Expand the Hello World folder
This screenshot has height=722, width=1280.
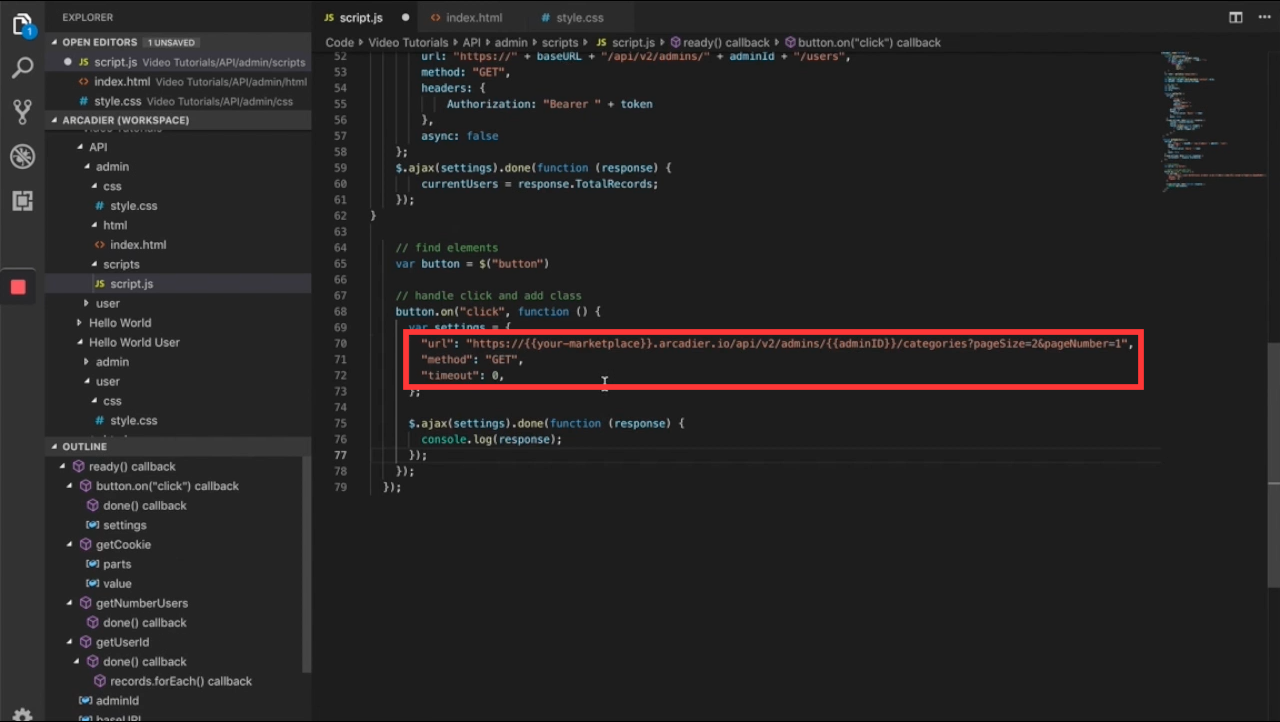pos(79,323)
